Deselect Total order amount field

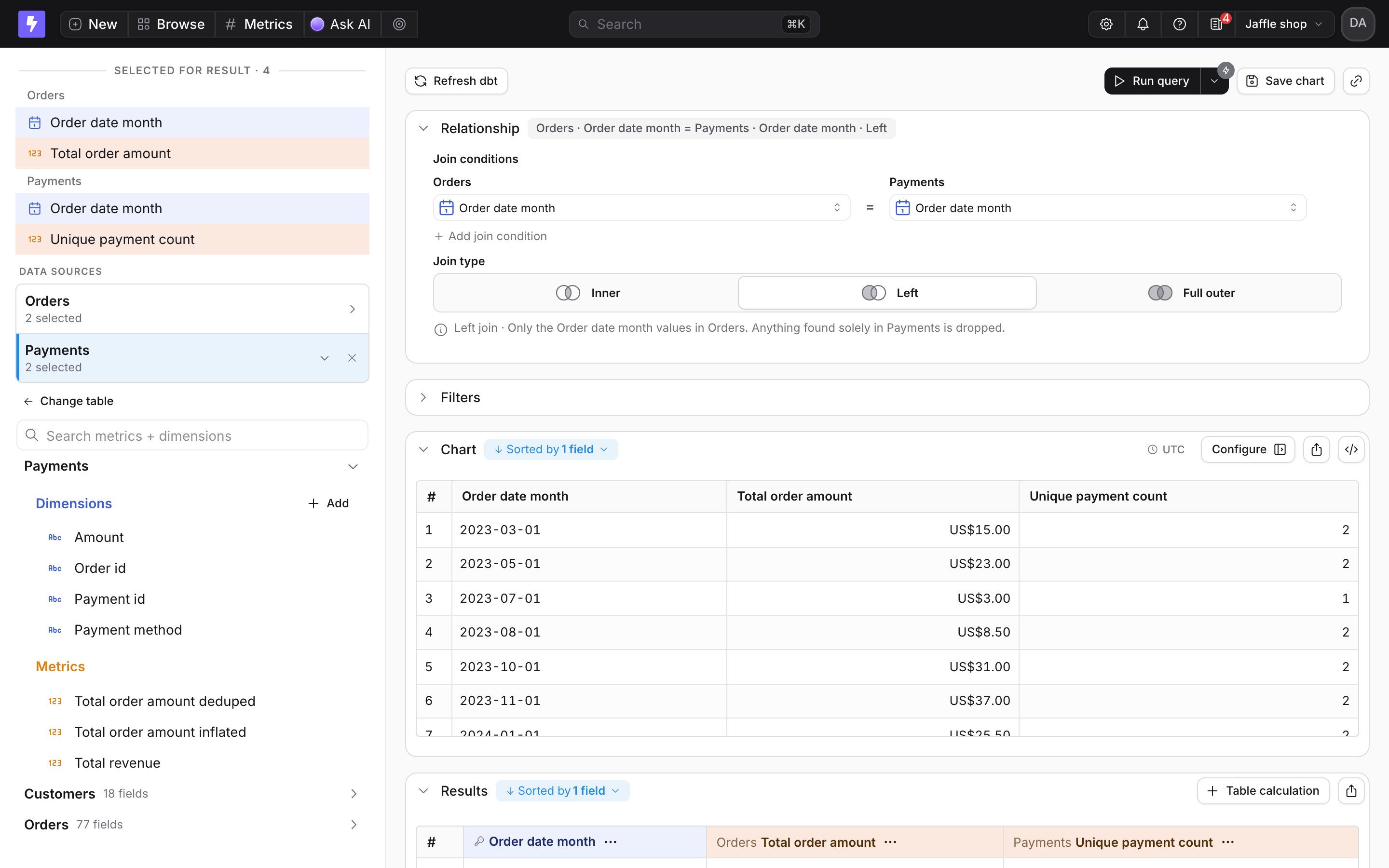(x=192, y=153)
